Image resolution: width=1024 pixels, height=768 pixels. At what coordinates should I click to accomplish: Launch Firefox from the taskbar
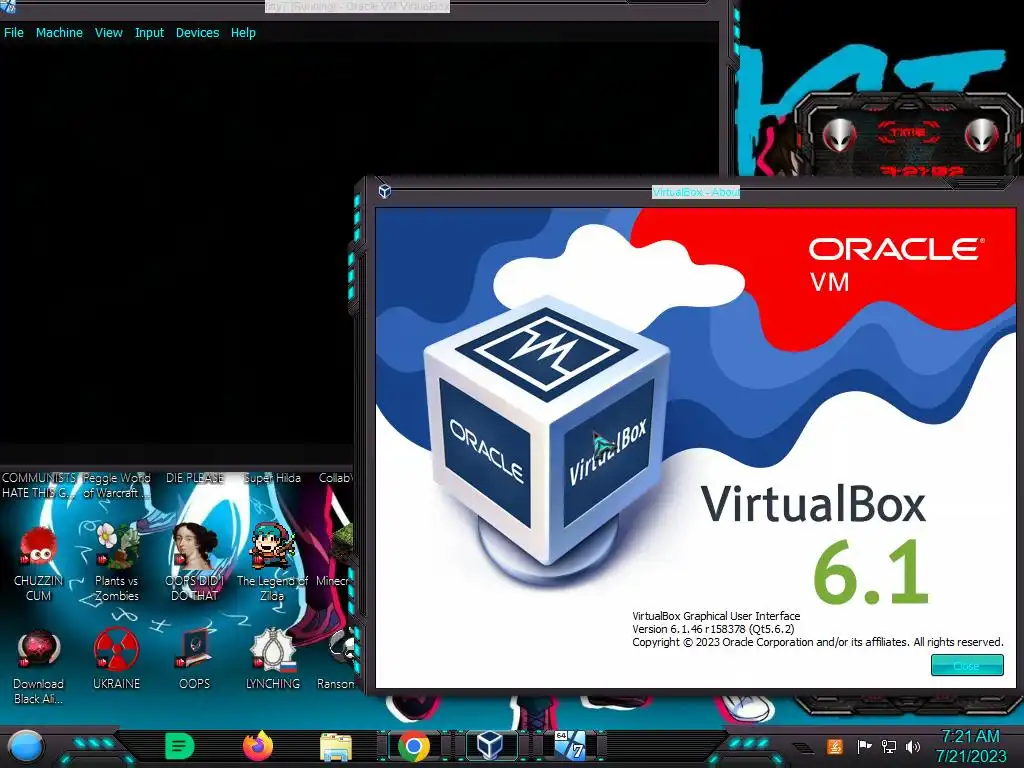pos(258,746)
